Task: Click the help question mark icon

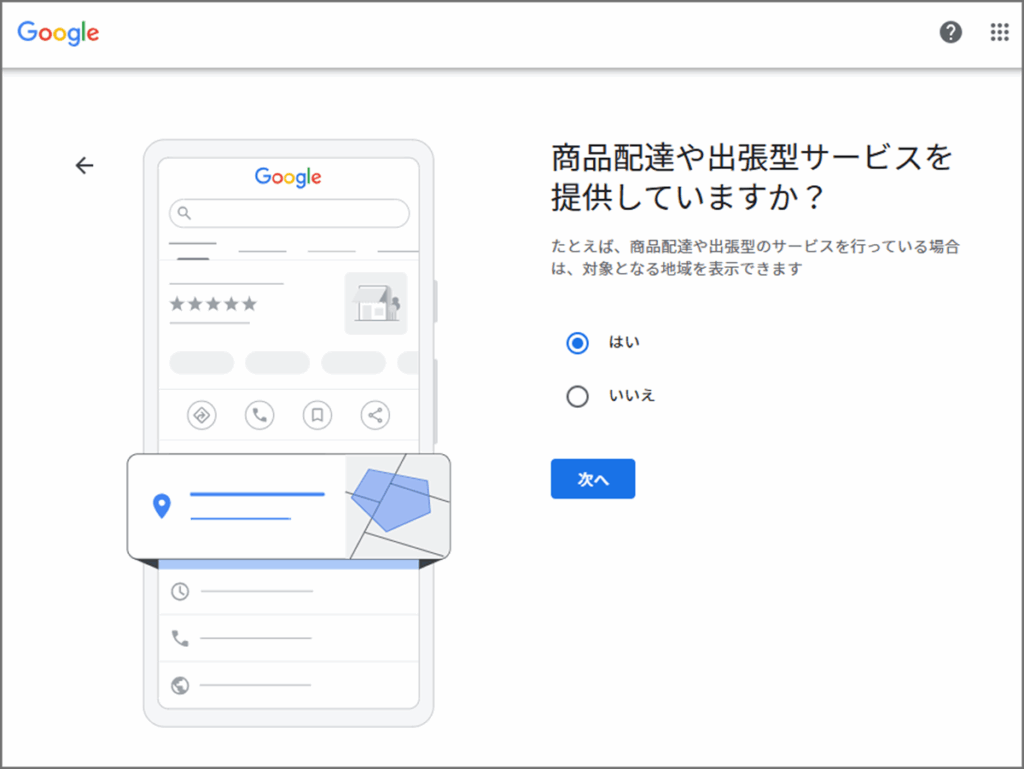Action: (949, 32)
